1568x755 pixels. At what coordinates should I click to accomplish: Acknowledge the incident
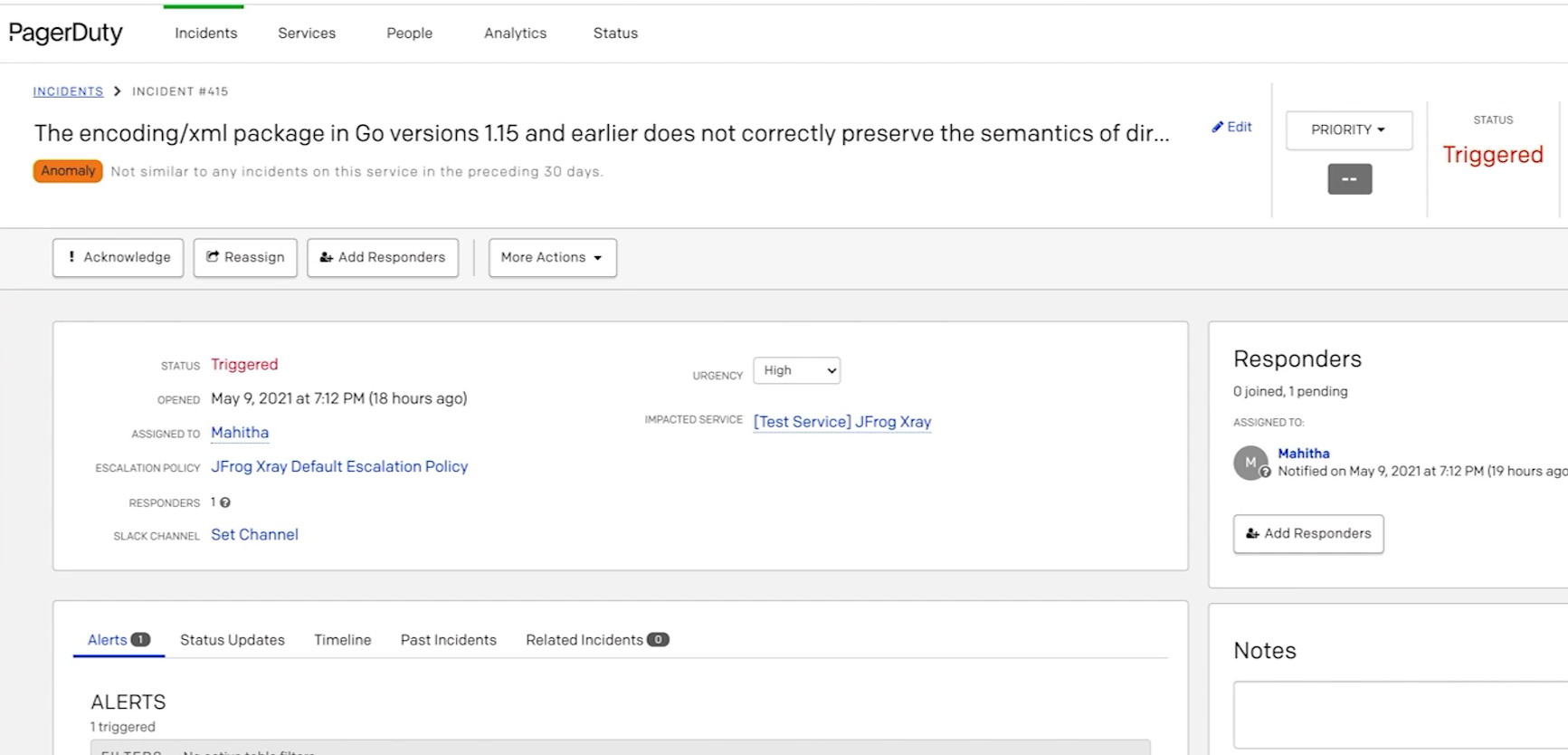(119, 258)
